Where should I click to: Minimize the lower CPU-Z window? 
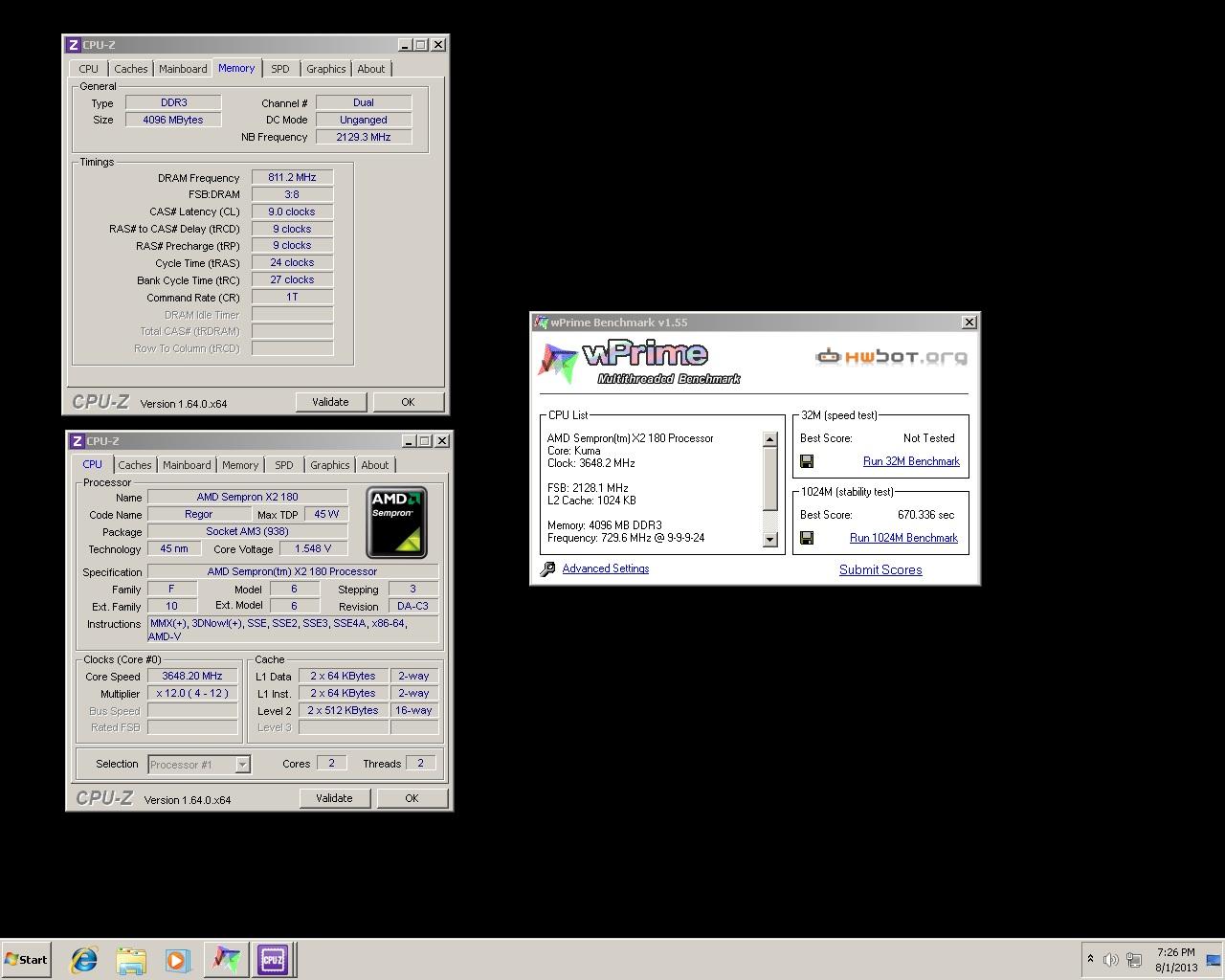click(x=409, y=441)
